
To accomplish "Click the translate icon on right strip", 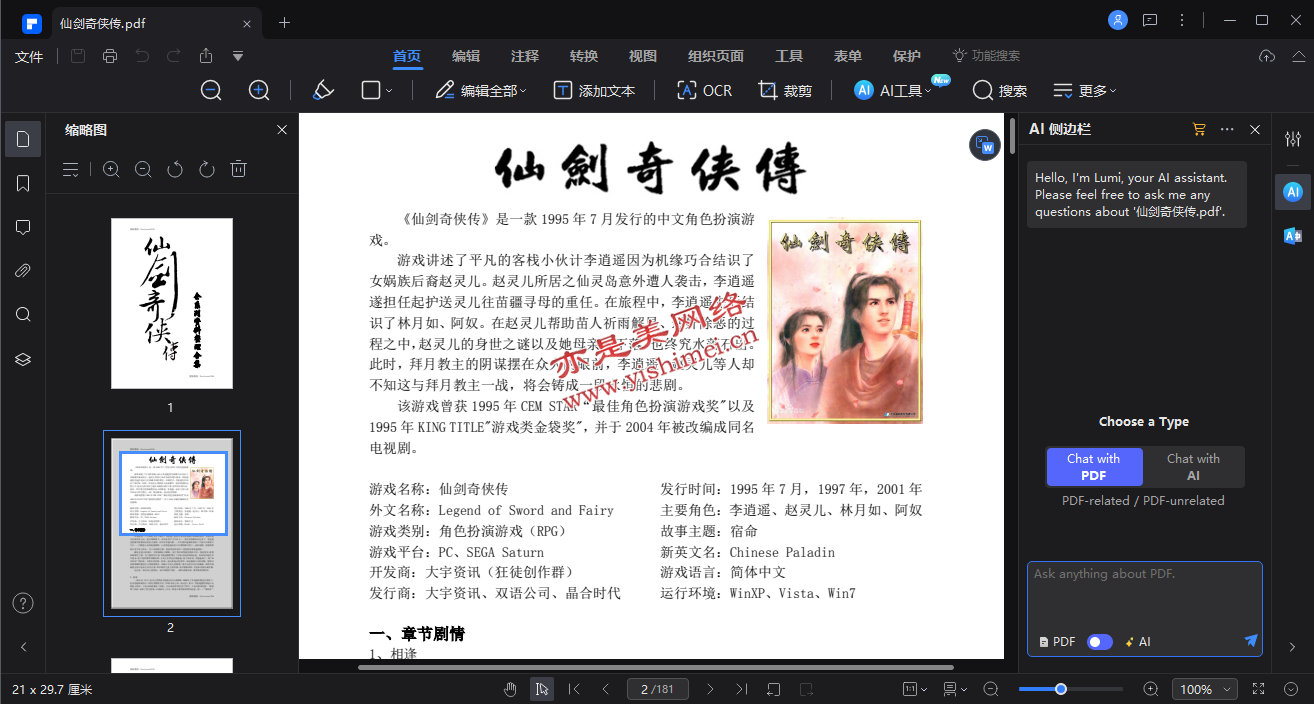I will click(x=1293, y=235).
